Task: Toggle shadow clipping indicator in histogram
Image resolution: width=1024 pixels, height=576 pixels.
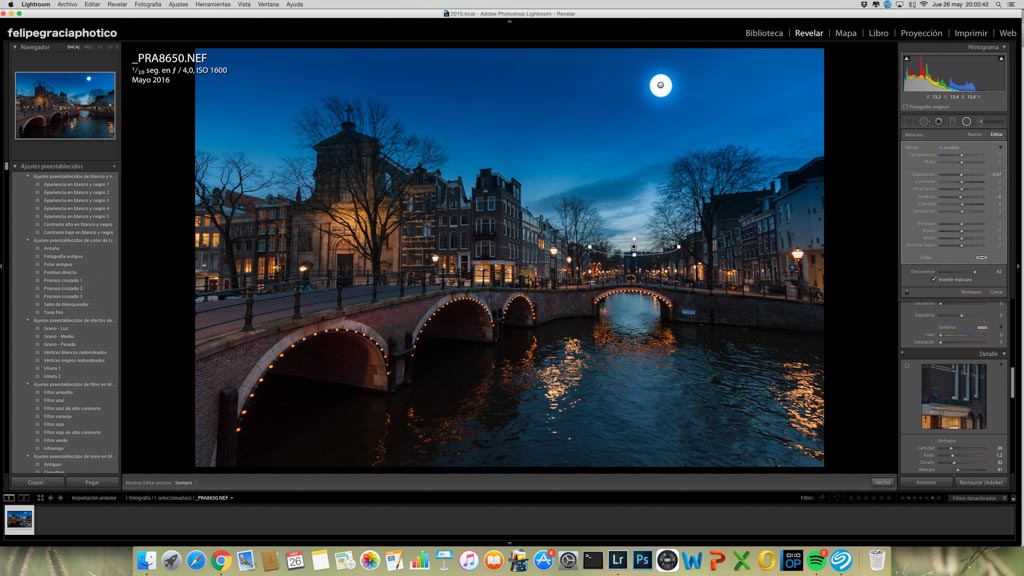Action: click(x=907, y=59)
